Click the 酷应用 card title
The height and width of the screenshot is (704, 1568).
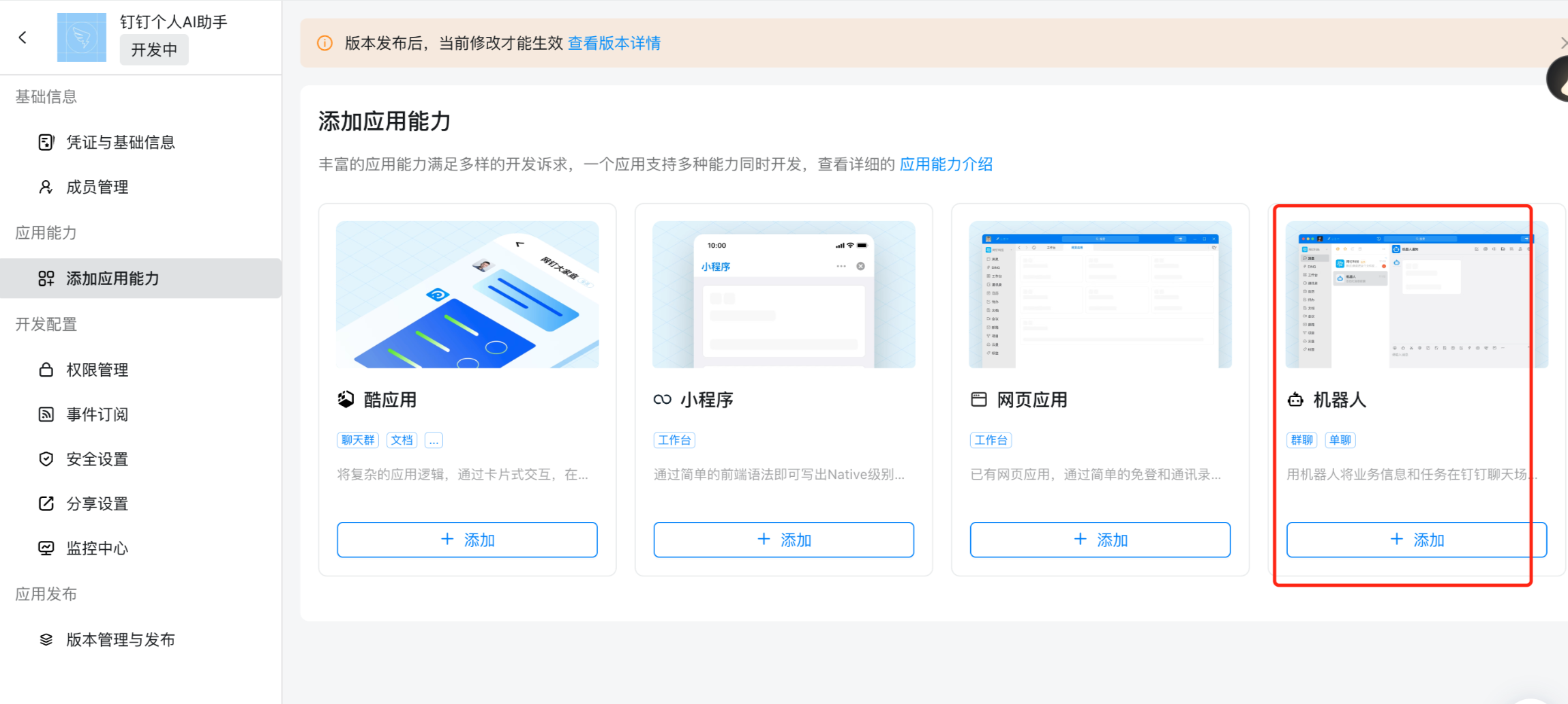(x=390, y=400)
